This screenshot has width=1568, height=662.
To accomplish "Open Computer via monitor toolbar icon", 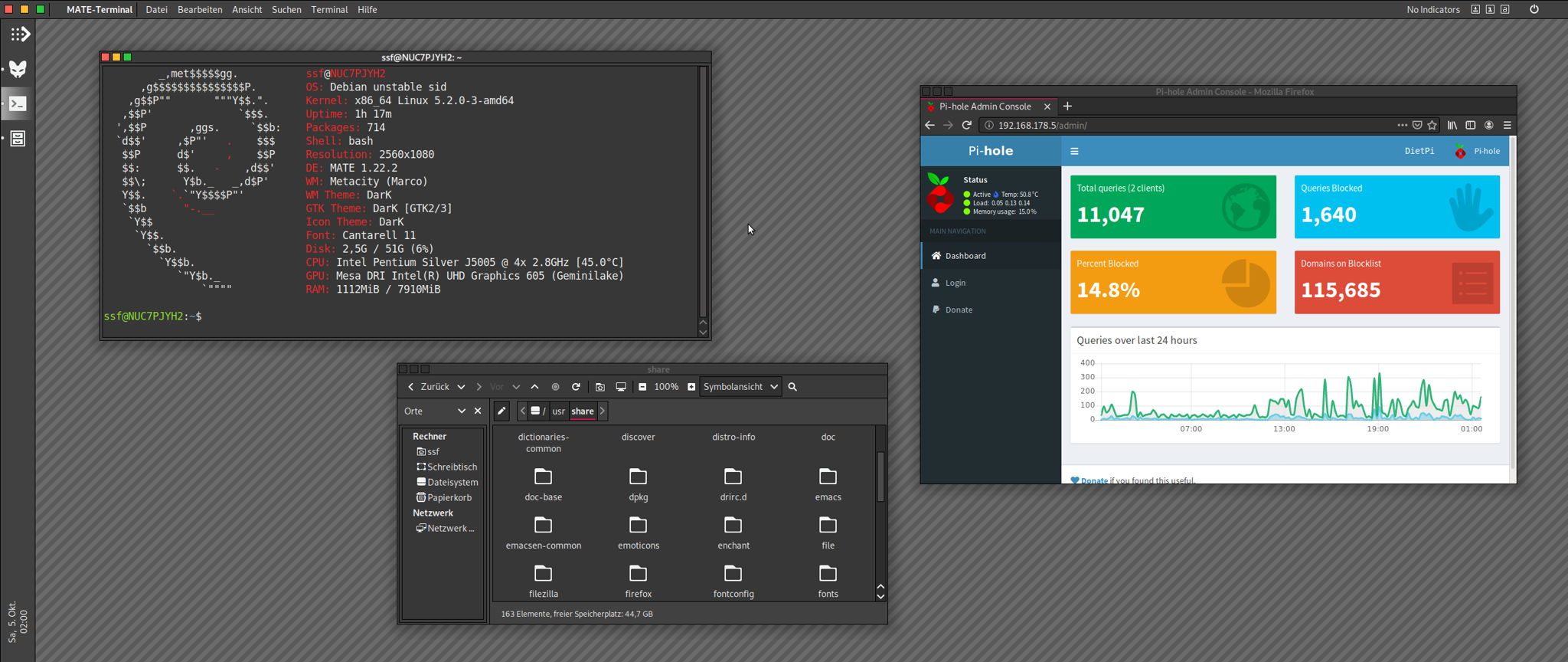I will [x=621, y=387].
